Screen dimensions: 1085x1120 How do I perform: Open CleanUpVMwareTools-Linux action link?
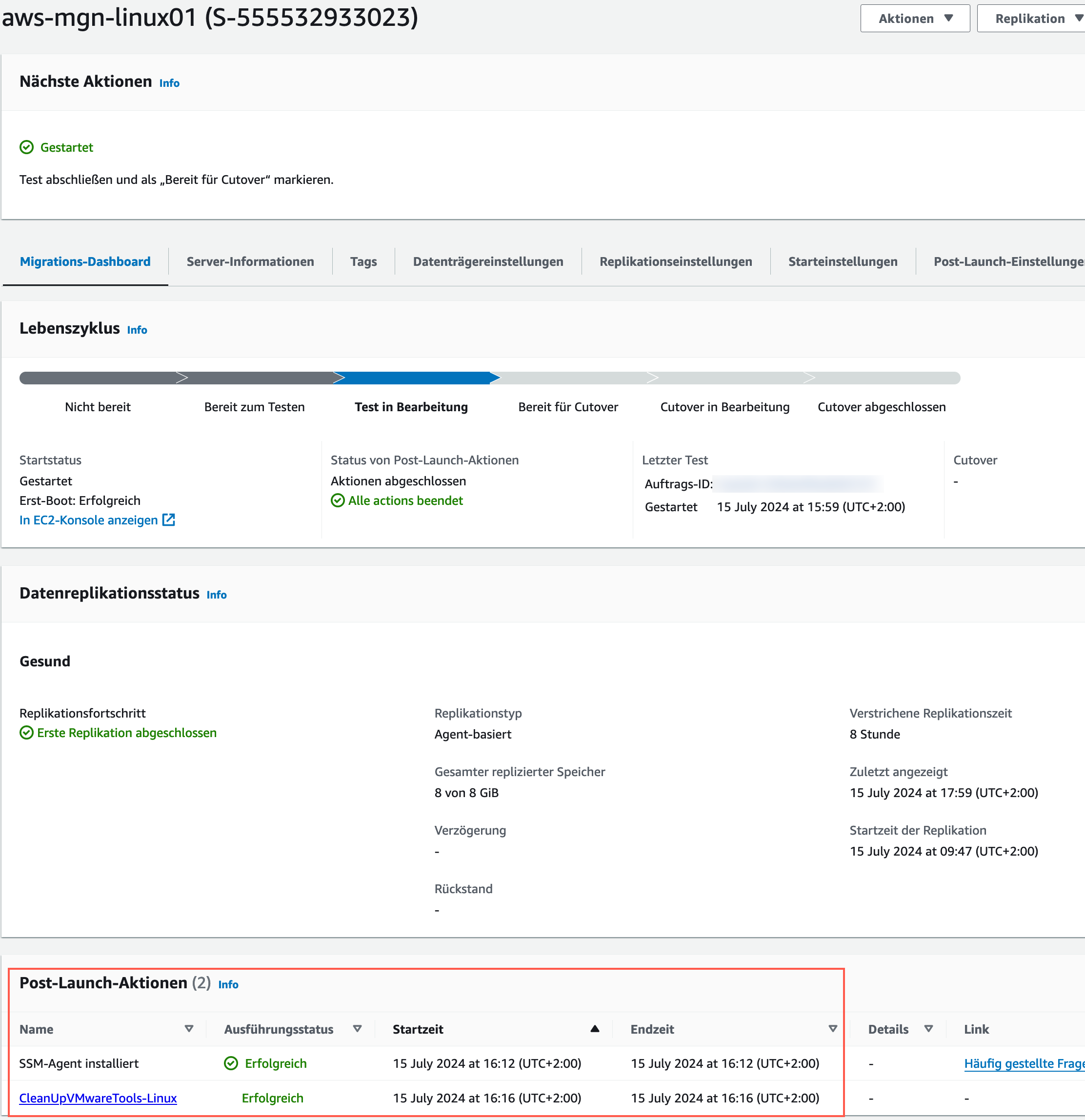pyautogui.click(x=98, y=1098)
